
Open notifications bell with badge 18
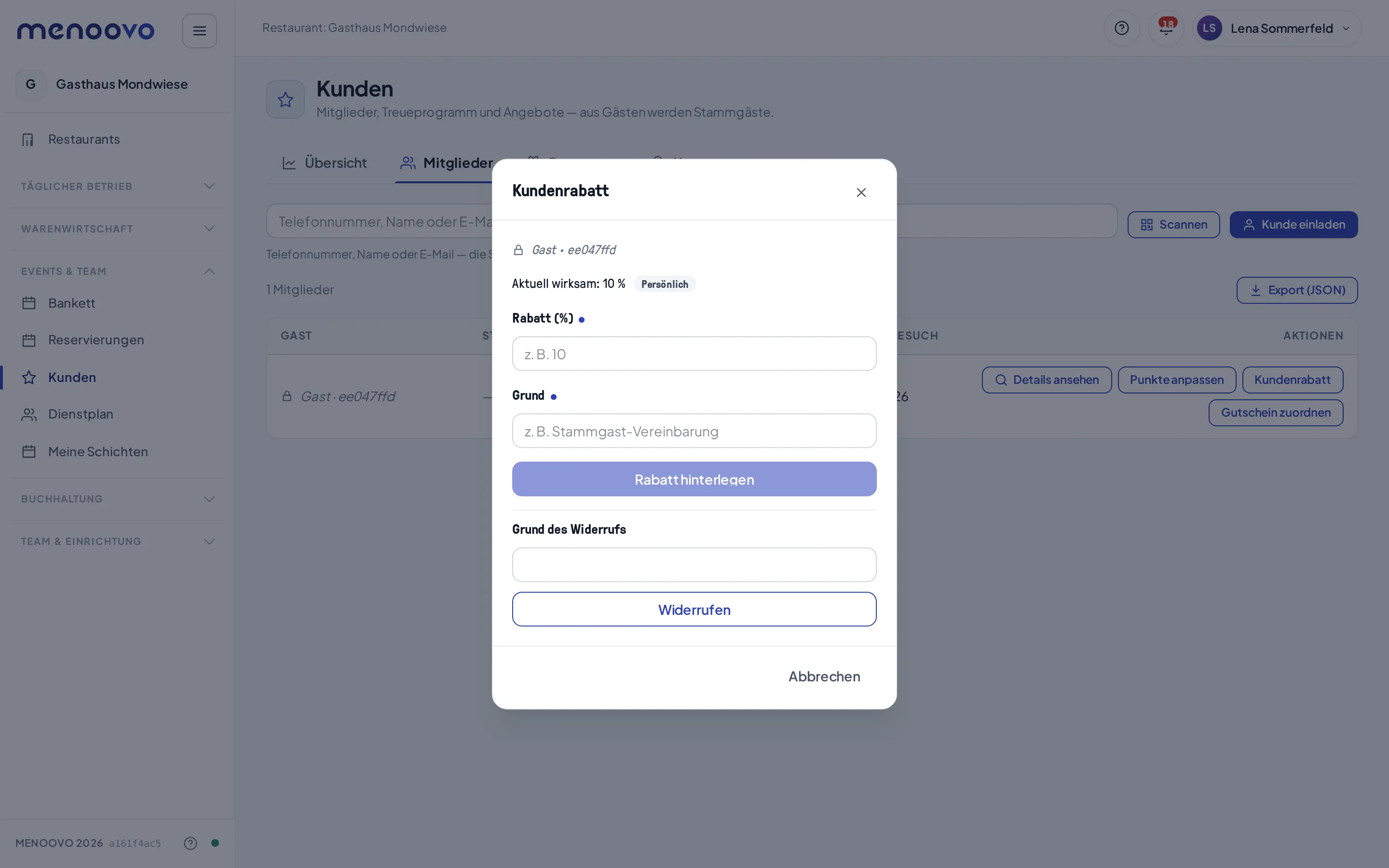click(1166, 28)
